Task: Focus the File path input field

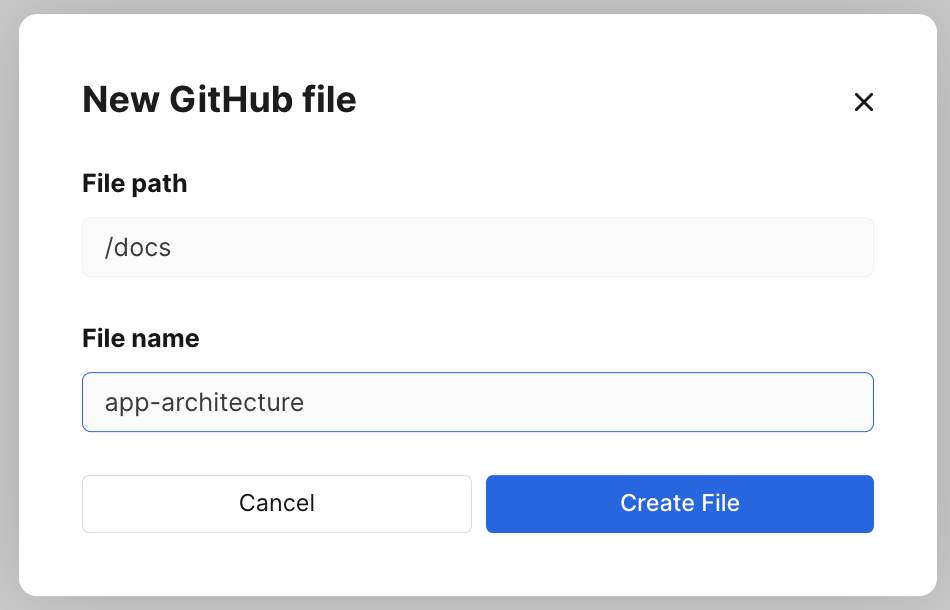Action: click(x=477, y=247)
